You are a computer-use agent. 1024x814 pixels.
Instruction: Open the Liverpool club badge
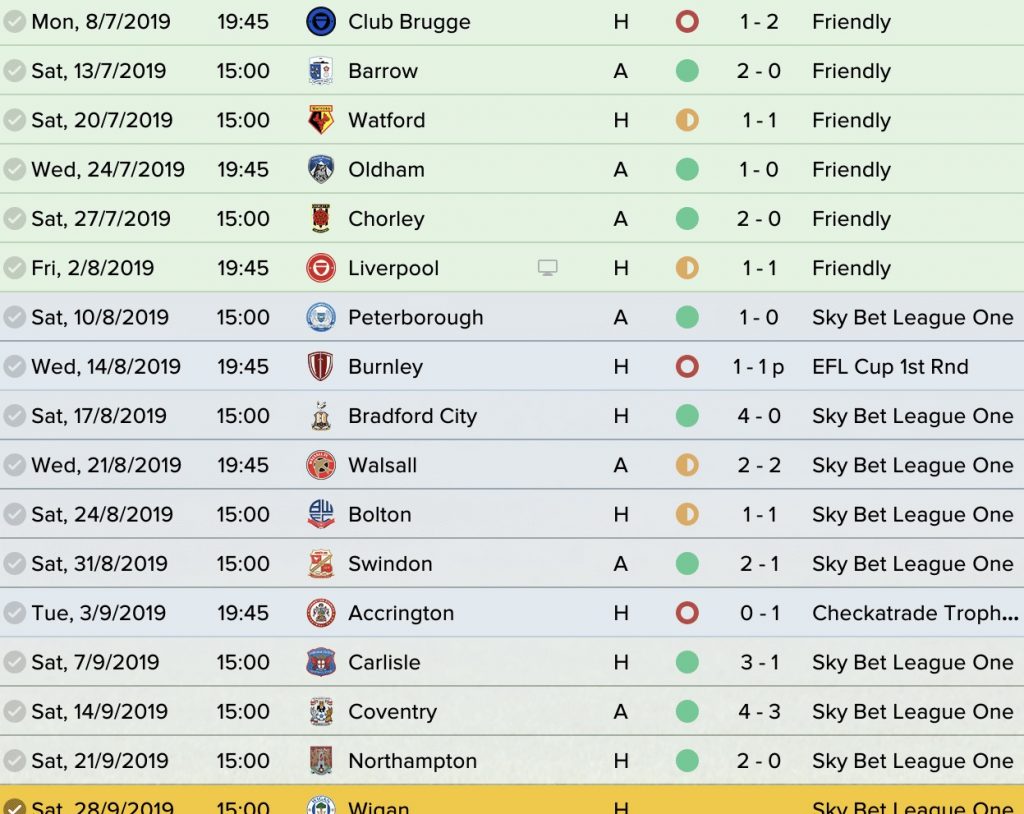tap(321, 268)
